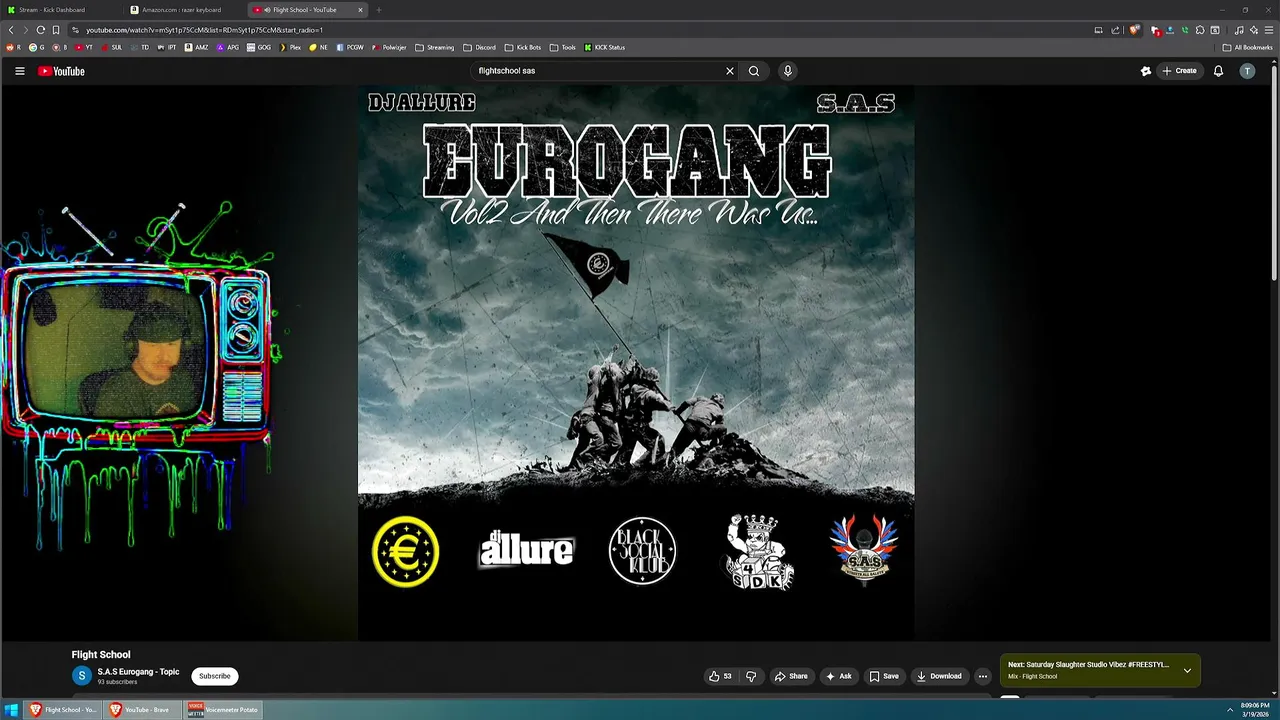Open the KICK Status bookmark

click(604, 47)
